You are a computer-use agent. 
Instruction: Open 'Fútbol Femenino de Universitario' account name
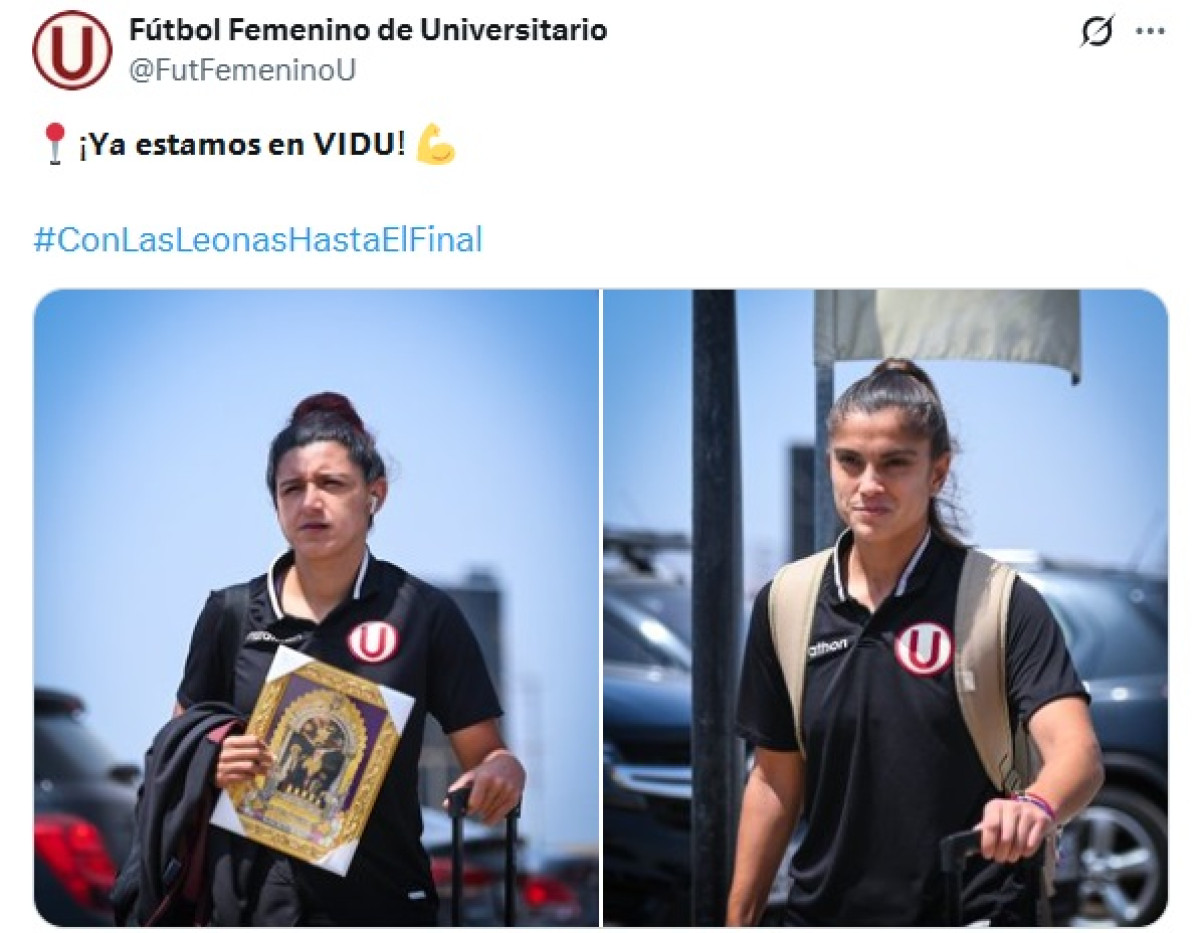point(368,30)
